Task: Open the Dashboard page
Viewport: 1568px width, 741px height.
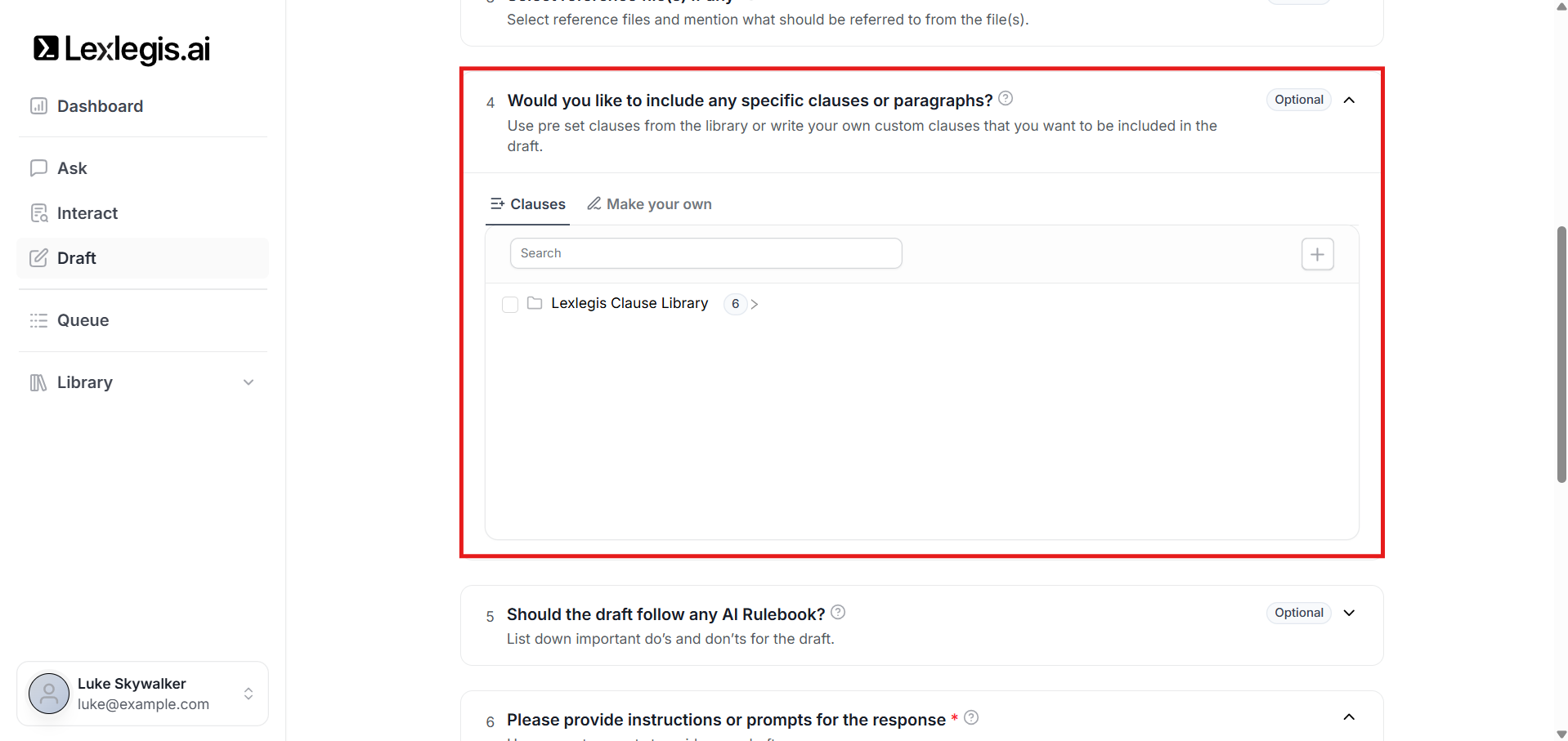Action: tap(99, 106)
